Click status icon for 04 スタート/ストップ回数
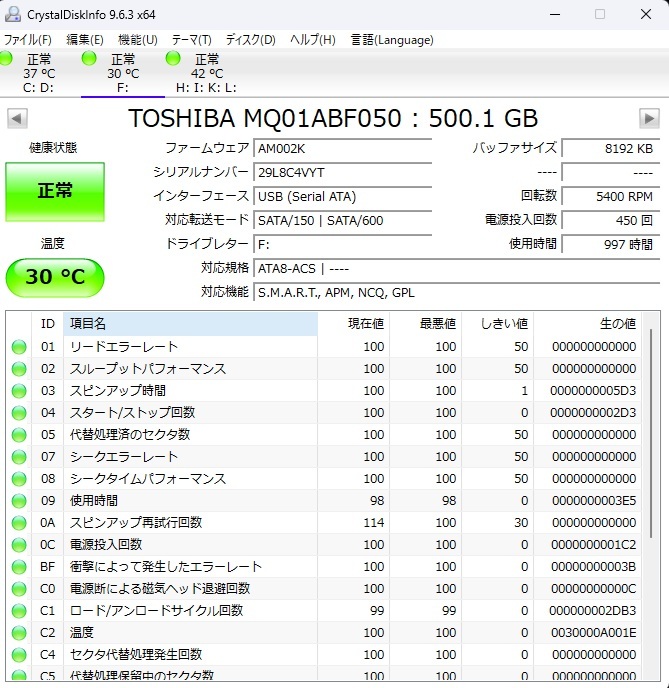Image resolution: width=669 pixels, height=688 pixels. click(x=19, y=413)
